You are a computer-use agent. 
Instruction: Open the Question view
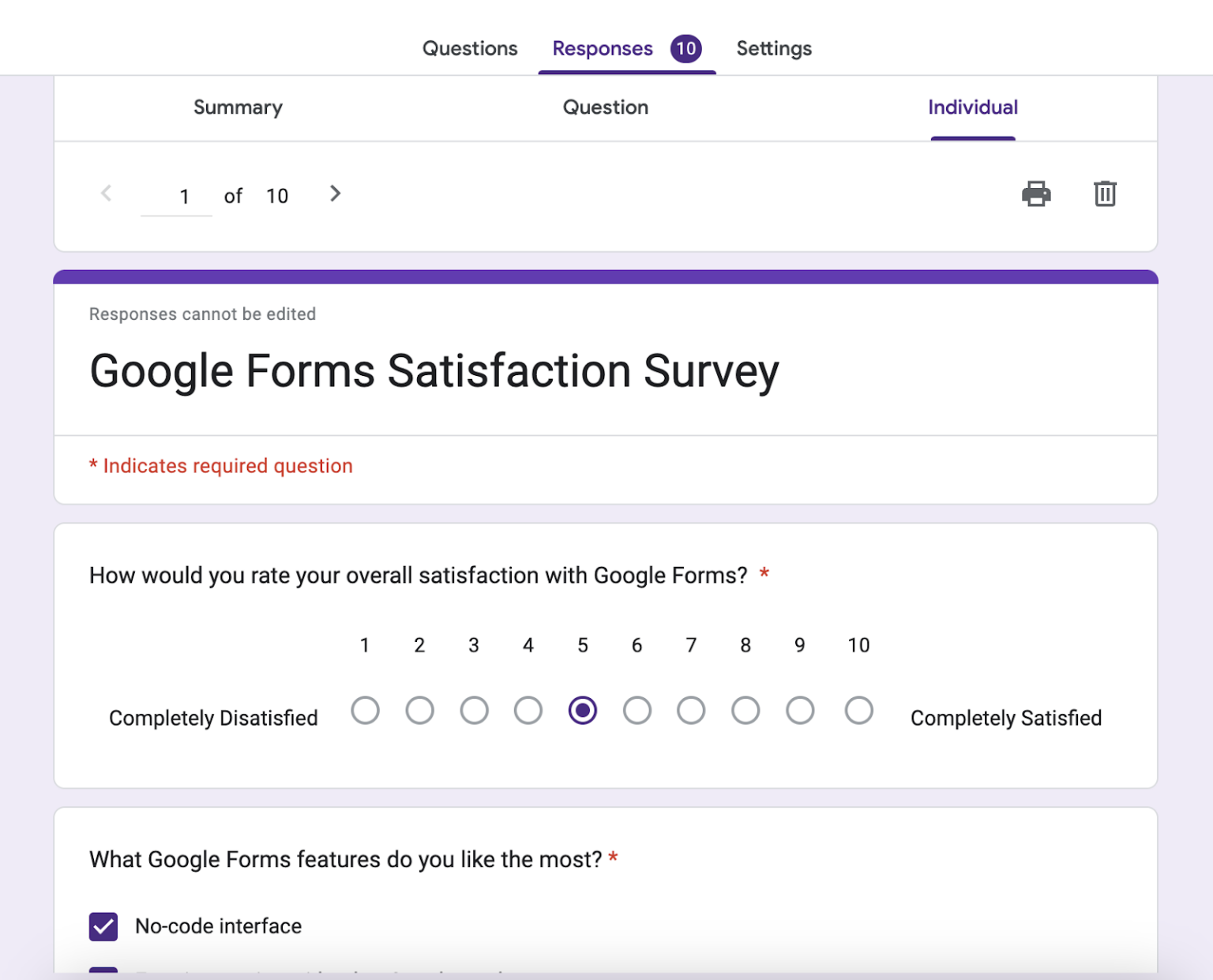click(605, 107)
